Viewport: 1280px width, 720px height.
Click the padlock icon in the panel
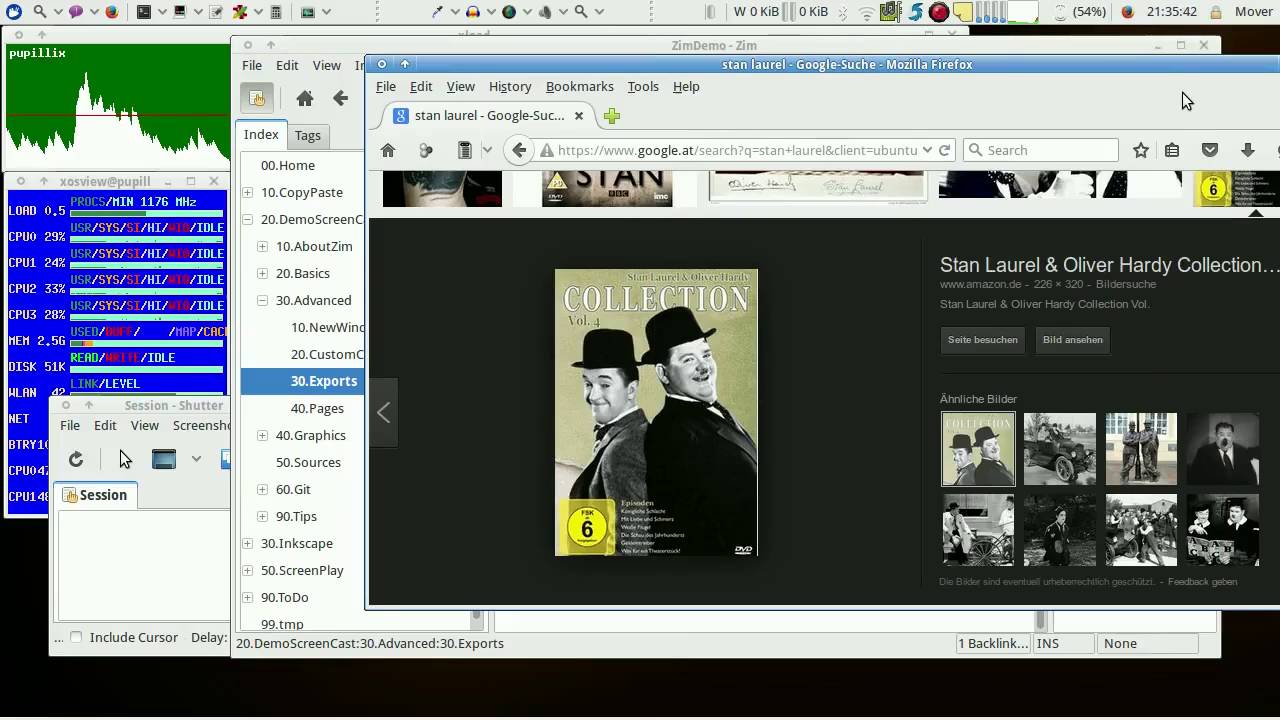coord(1216,12)
